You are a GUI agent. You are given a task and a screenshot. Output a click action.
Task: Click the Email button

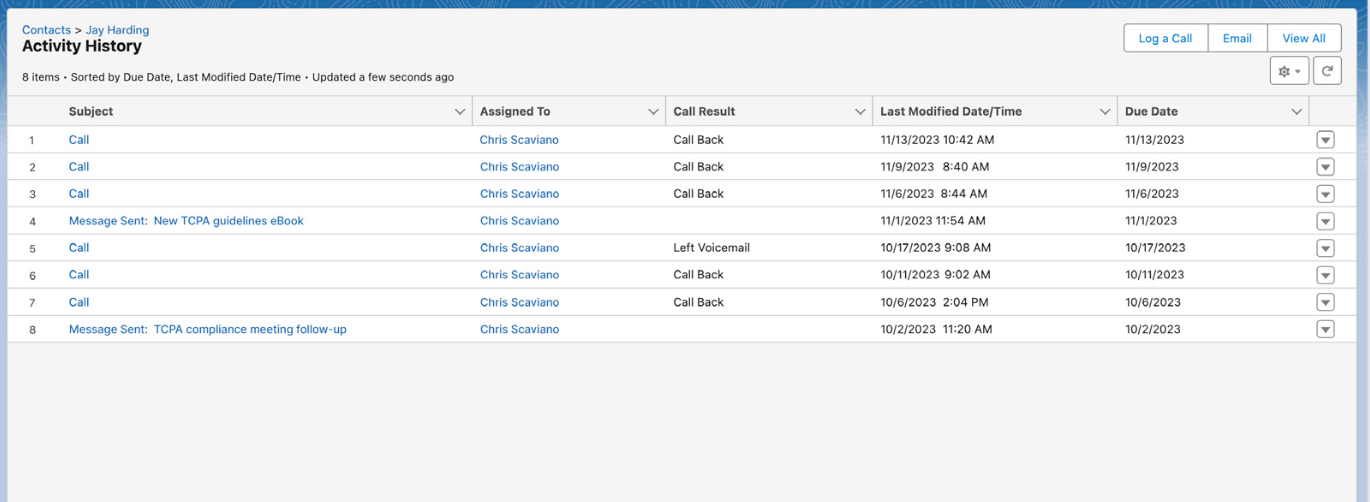[x=1237, y=38]
